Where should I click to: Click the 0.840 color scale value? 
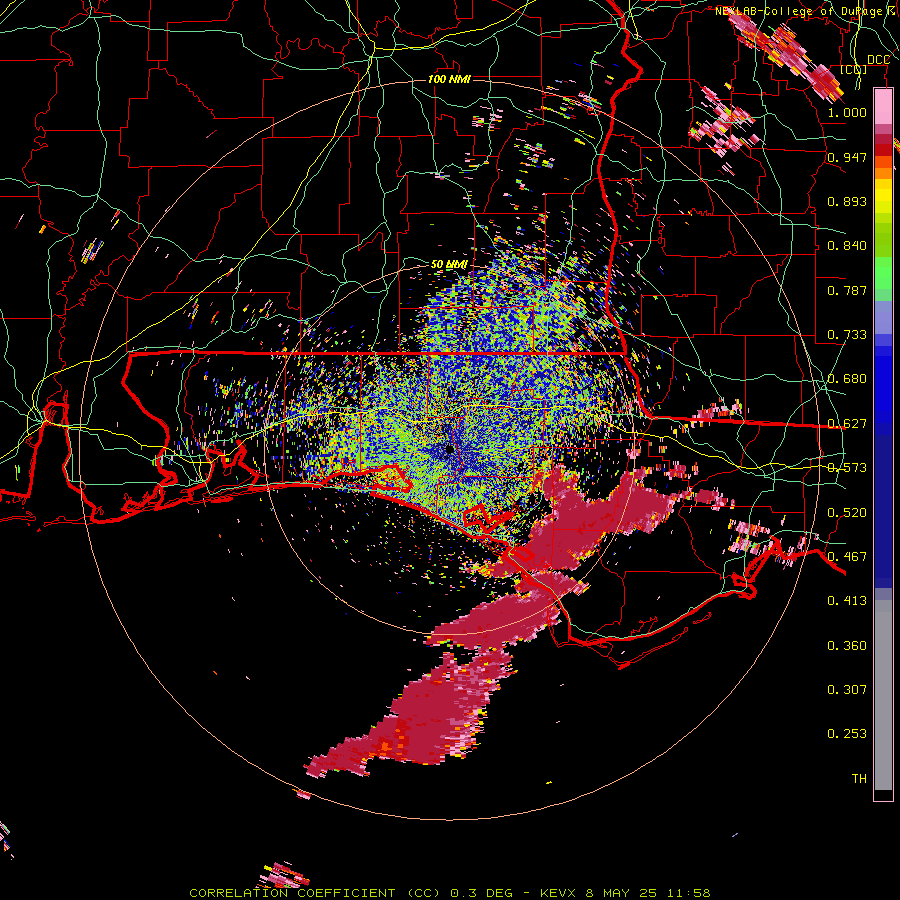847,246
